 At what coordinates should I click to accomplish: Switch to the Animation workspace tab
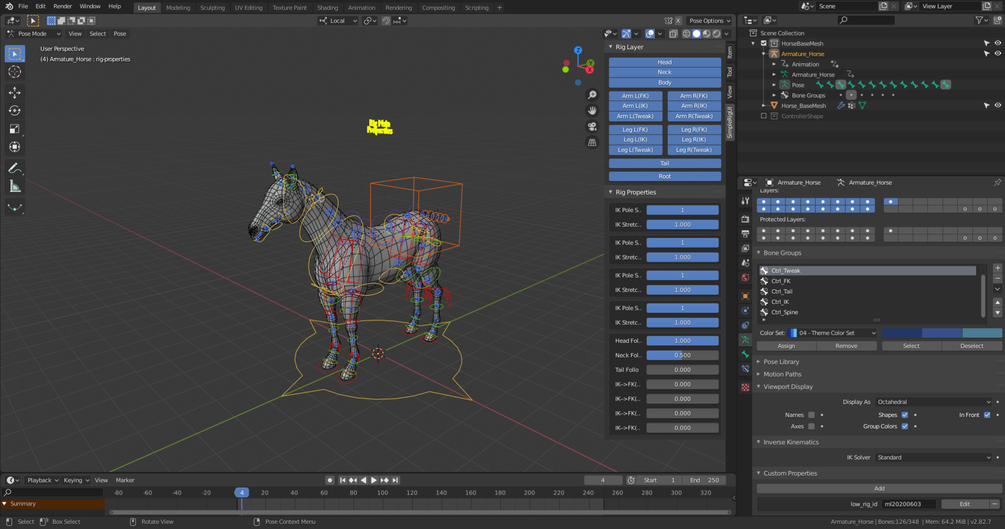coord(361,8)
